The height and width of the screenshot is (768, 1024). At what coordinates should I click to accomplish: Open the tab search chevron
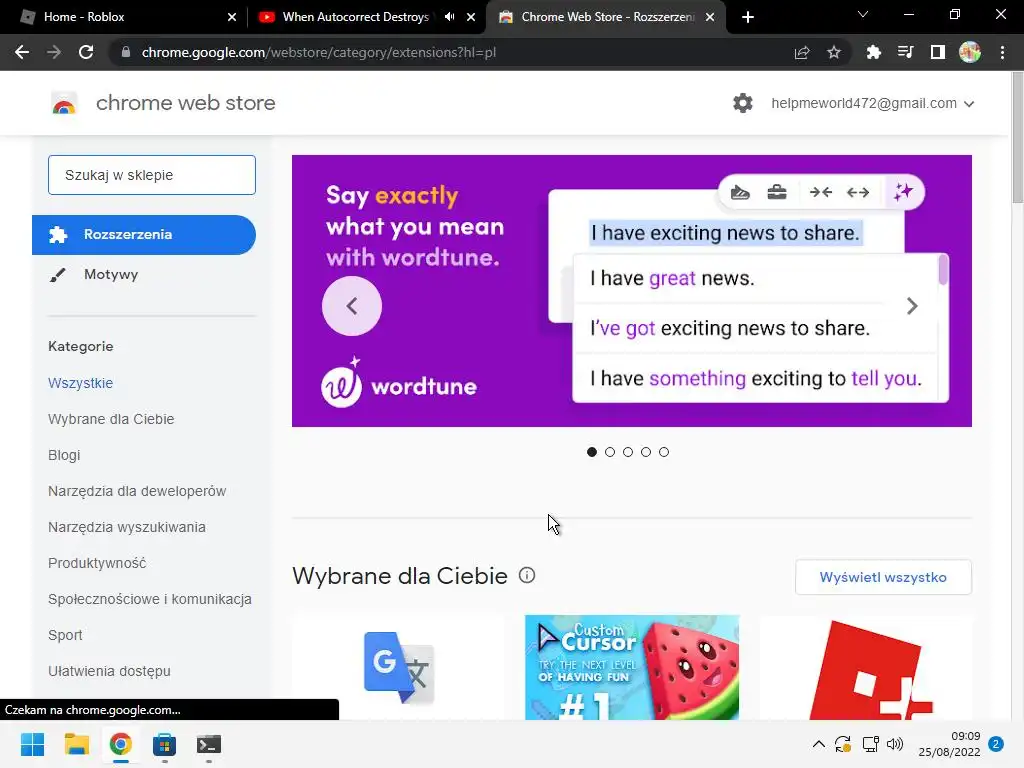point(863,14)
